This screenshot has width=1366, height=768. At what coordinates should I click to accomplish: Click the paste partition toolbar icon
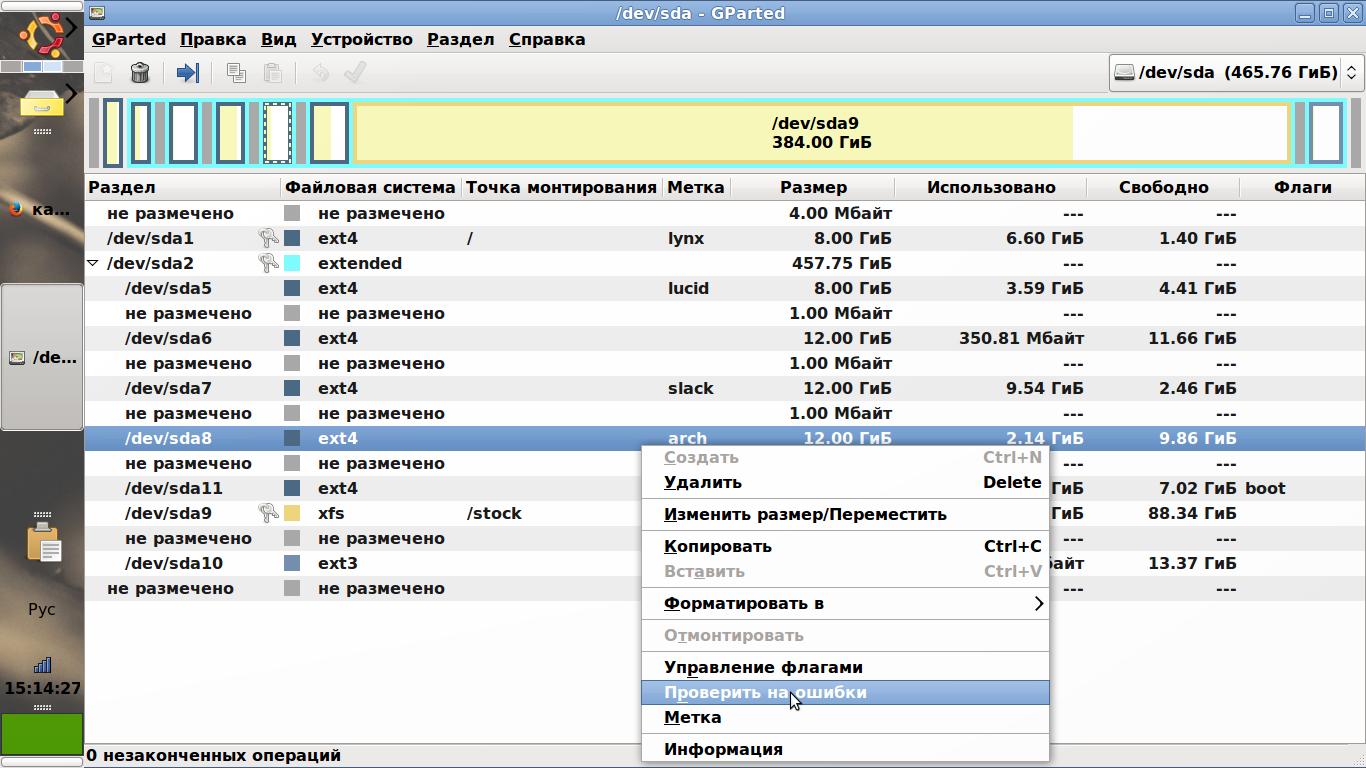(272, 73)
